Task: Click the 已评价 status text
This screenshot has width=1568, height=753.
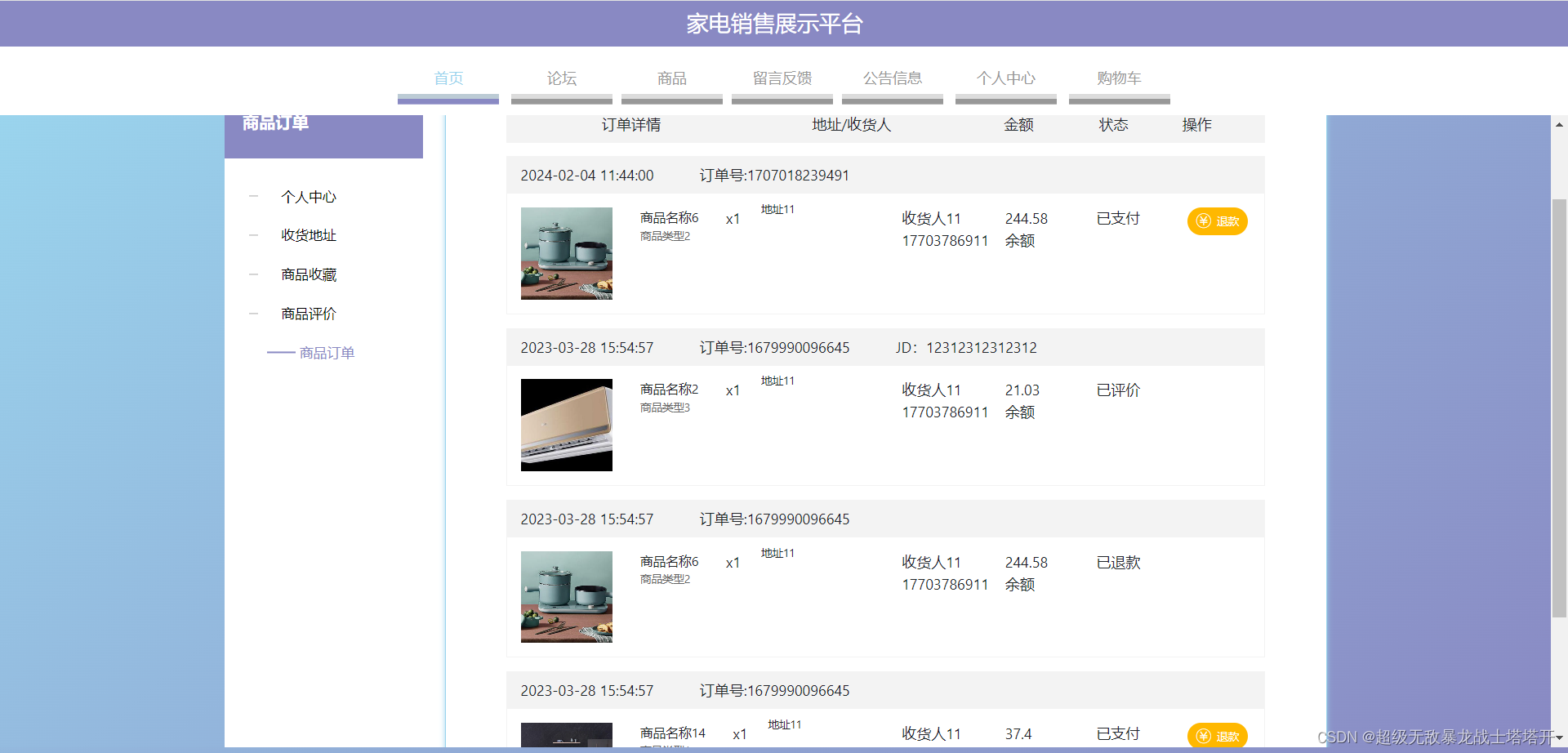Action: point(1118,390)
